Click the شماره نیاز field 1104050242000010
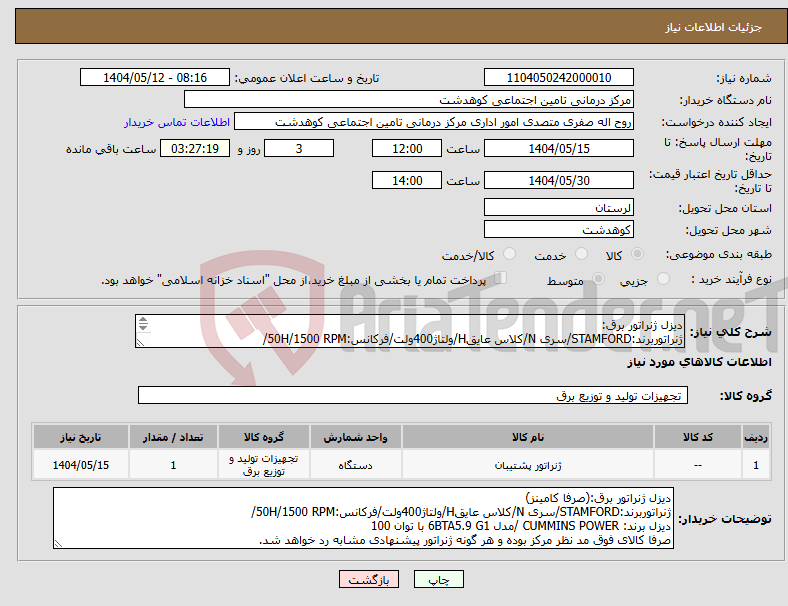Image resolution: width=788 pixels, height=606 pixels. (558, 77)
